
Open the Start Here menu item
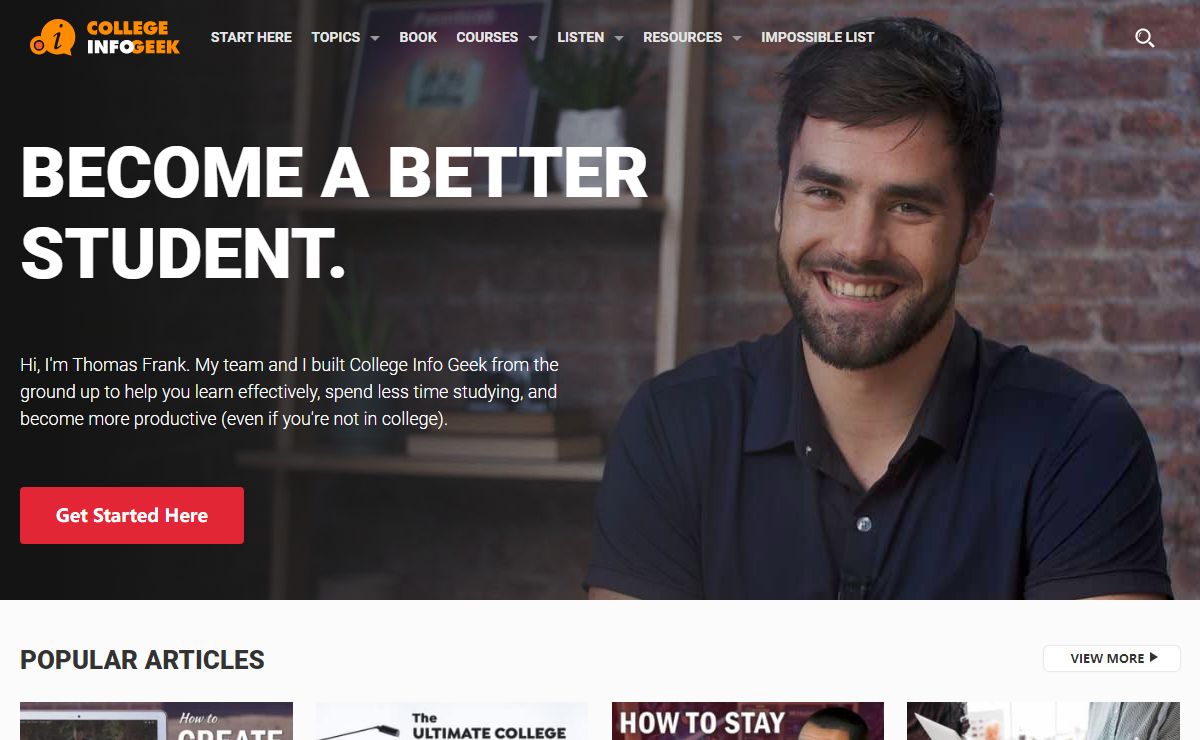pos(251,37)
